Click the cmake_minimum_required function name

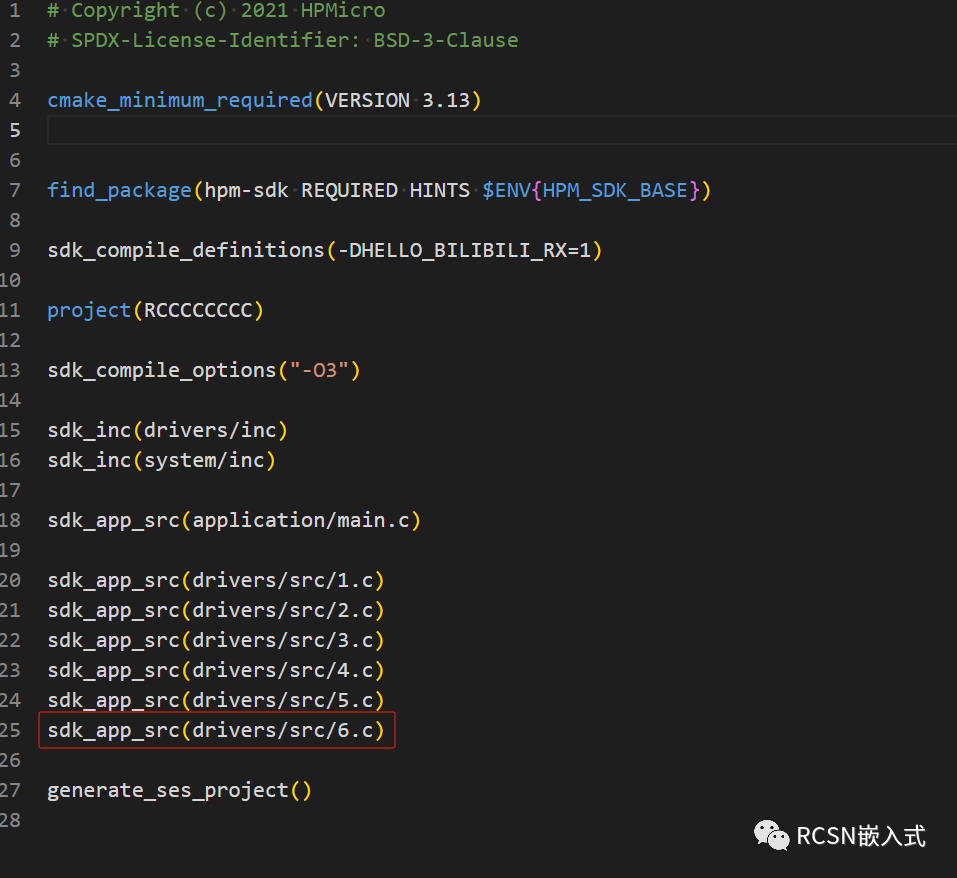pos(179,100)
